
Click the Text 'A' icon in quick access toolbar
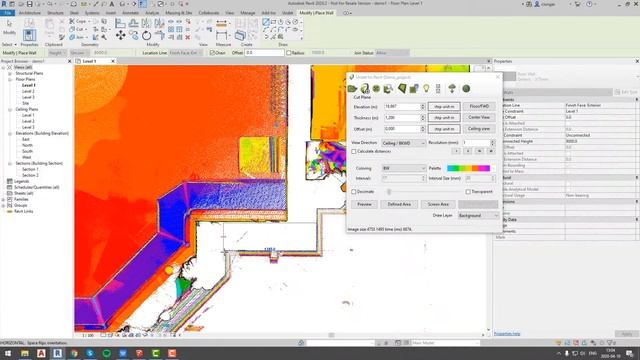coord(112,4)
